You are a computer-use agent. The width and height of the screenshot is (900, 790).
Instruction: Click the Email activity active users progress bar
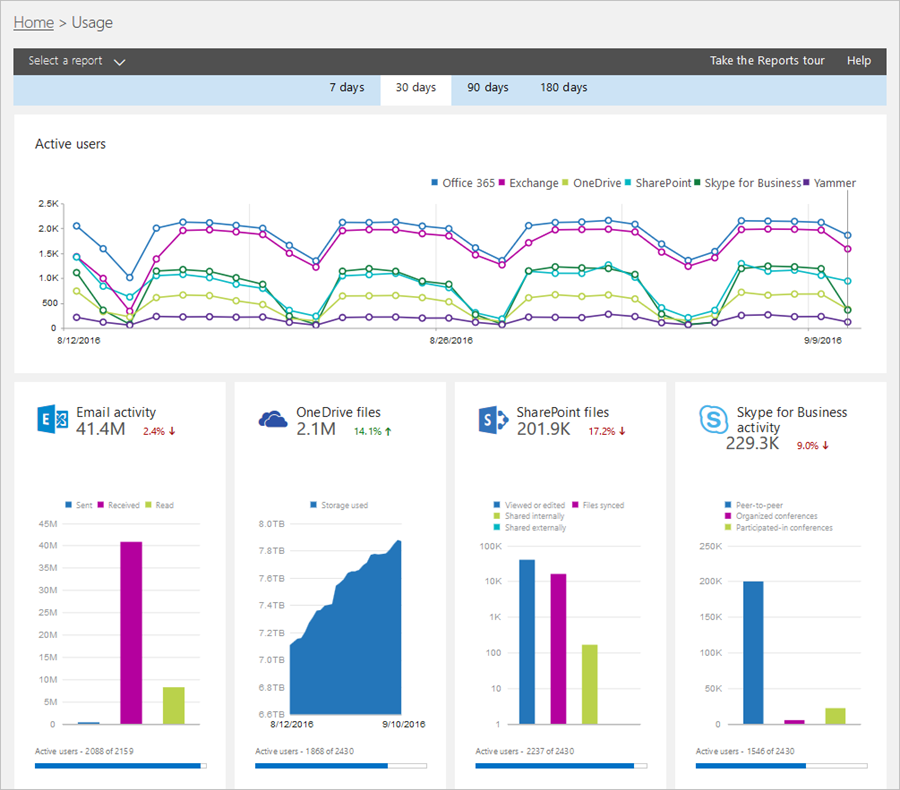[x=120, y=765]
